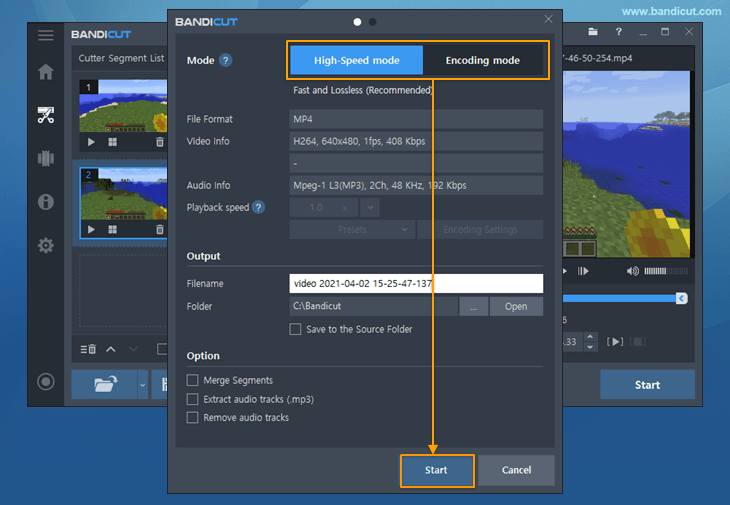
Task: Open the Joiner icon in sidebar
Action: (46, 158)
